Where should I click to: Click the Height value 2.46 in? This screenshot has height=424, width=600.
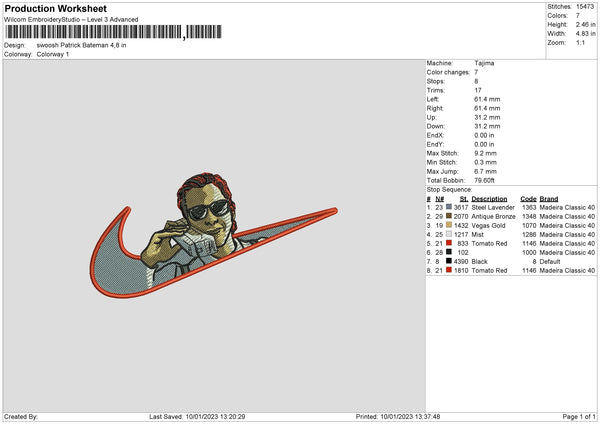click(x=585, y=24)
